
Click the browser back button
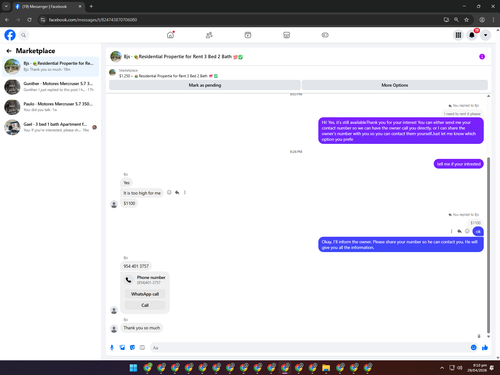[7, 20]
